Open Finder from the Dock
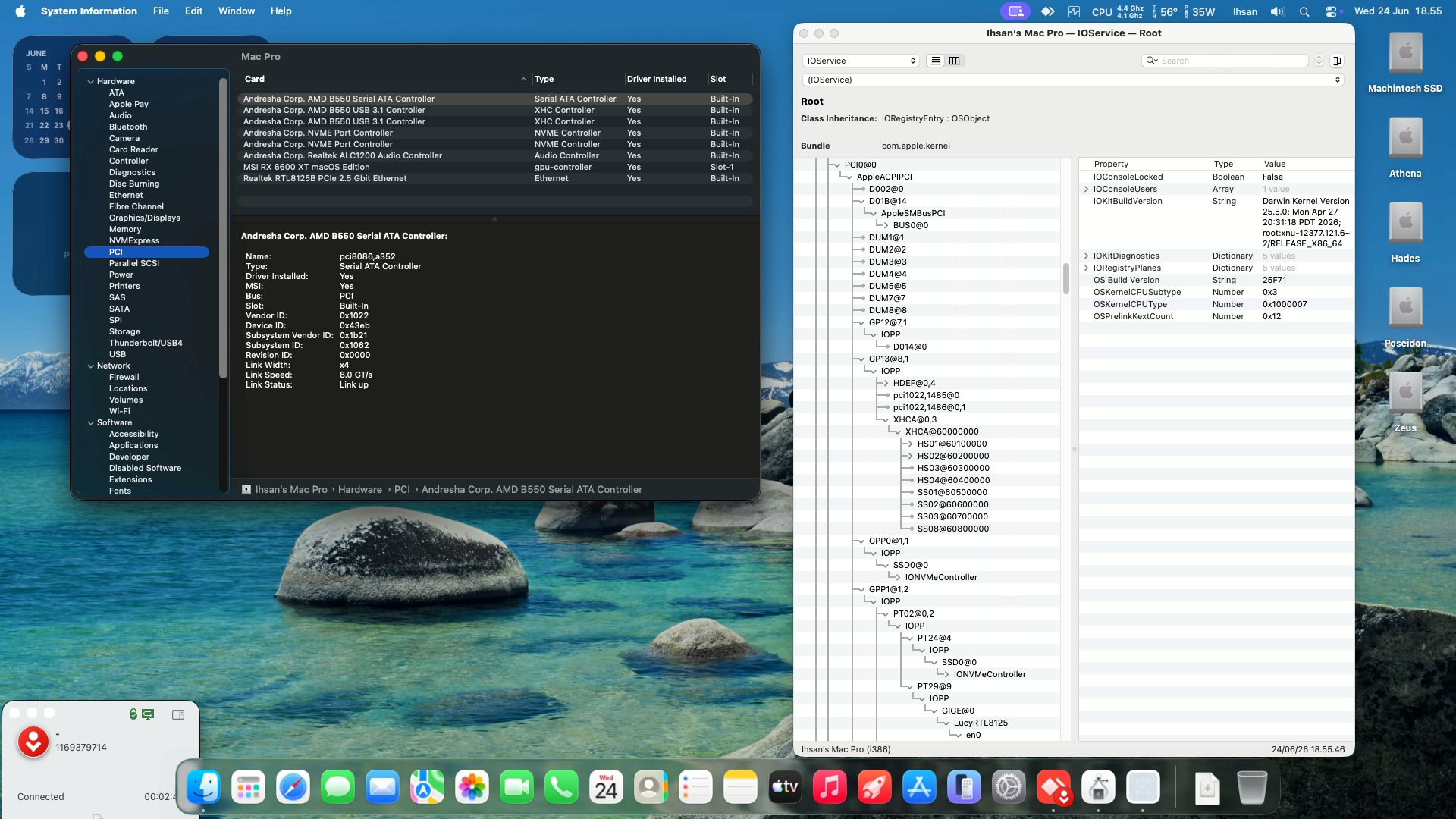 pyautogui.click(x=204, y=788)
